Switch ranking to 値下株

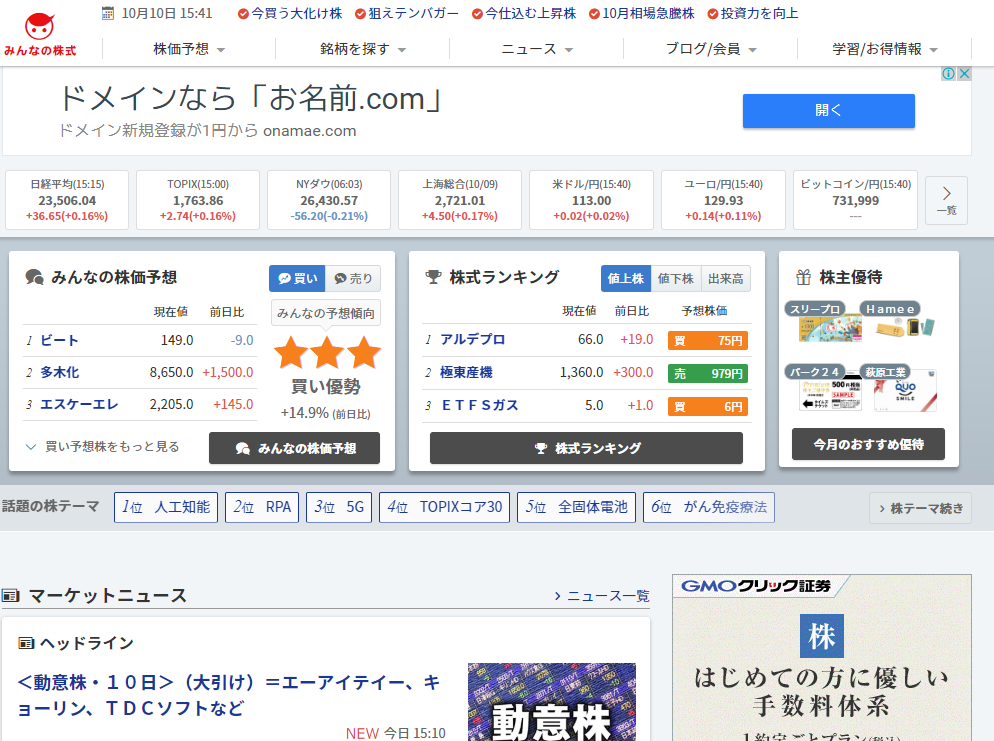point(676,279)
